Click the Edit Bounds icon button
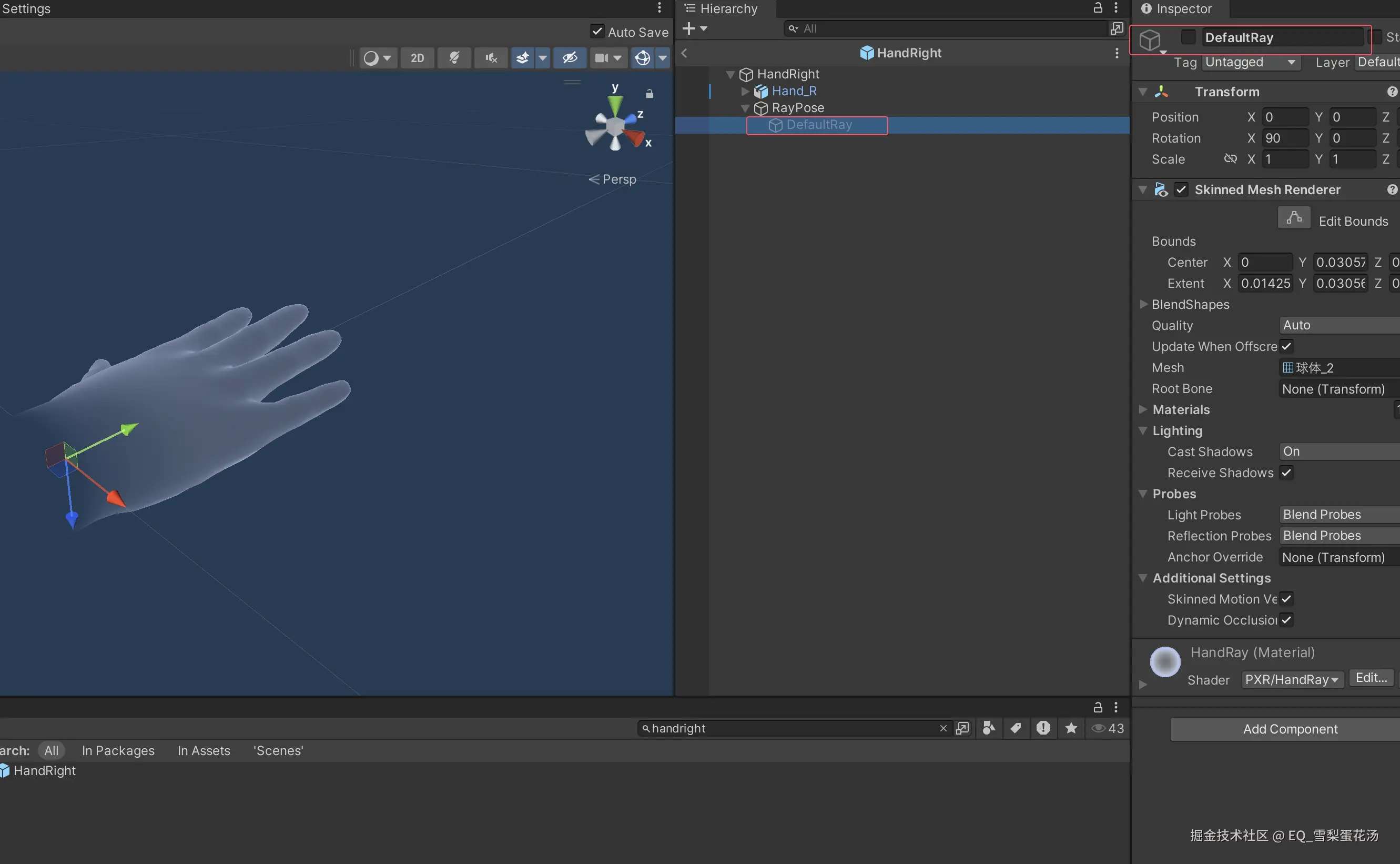This screenshot has width=1400, height=864. 1294,218
